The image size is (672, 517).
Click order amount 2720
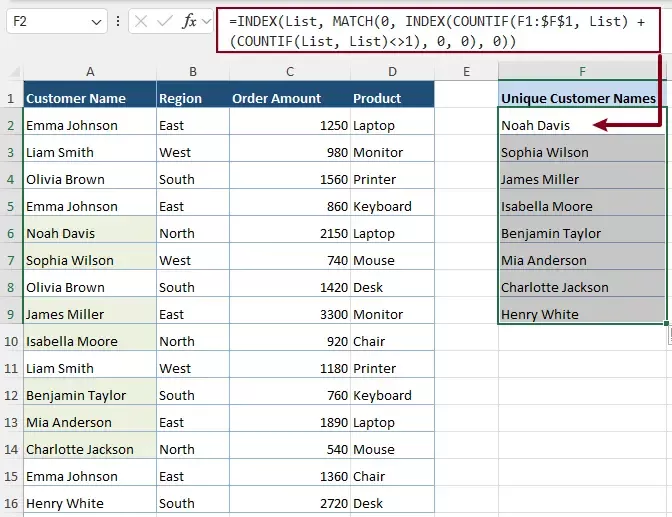(290, 499)
